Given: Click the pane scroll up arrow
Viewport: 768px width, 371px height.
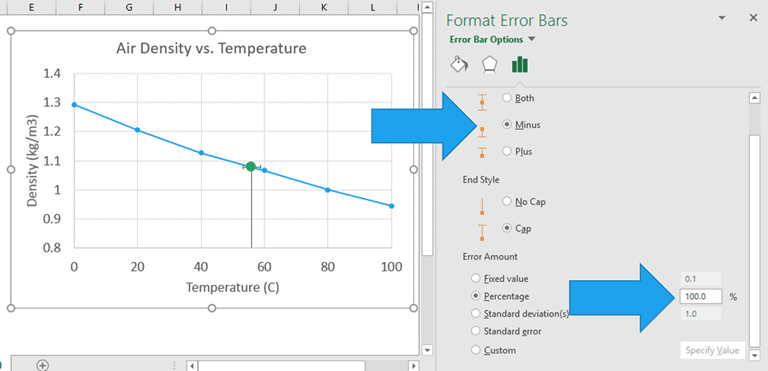Looking at the screenshot, I should pos(754,98).
